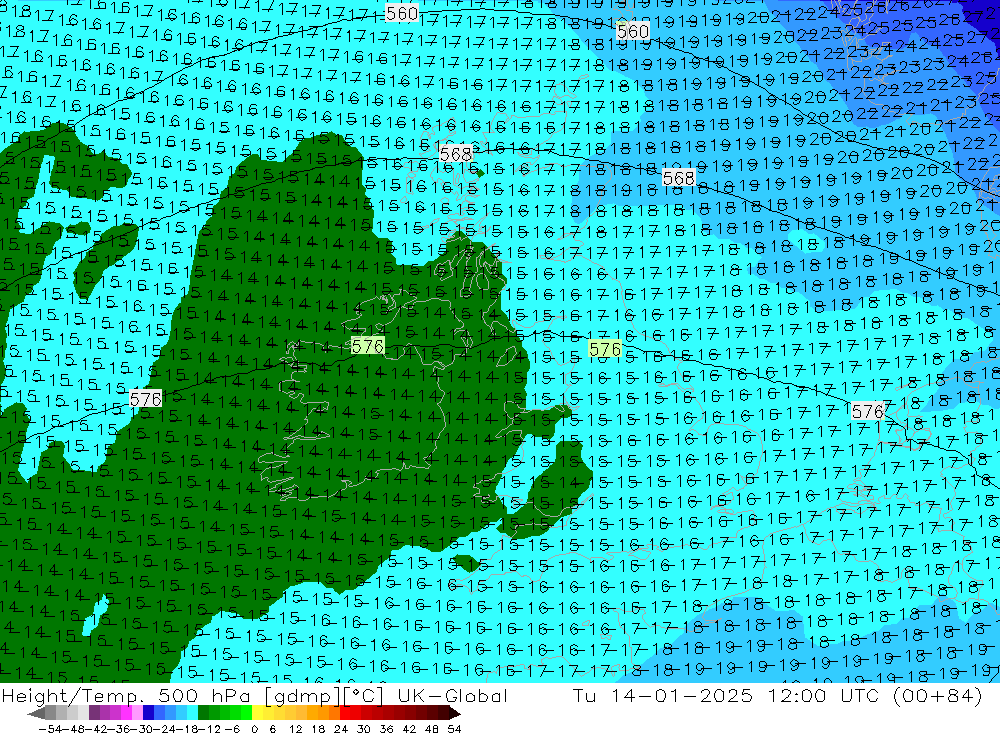Click the right 560 contour label

click(x=633, y=31)
